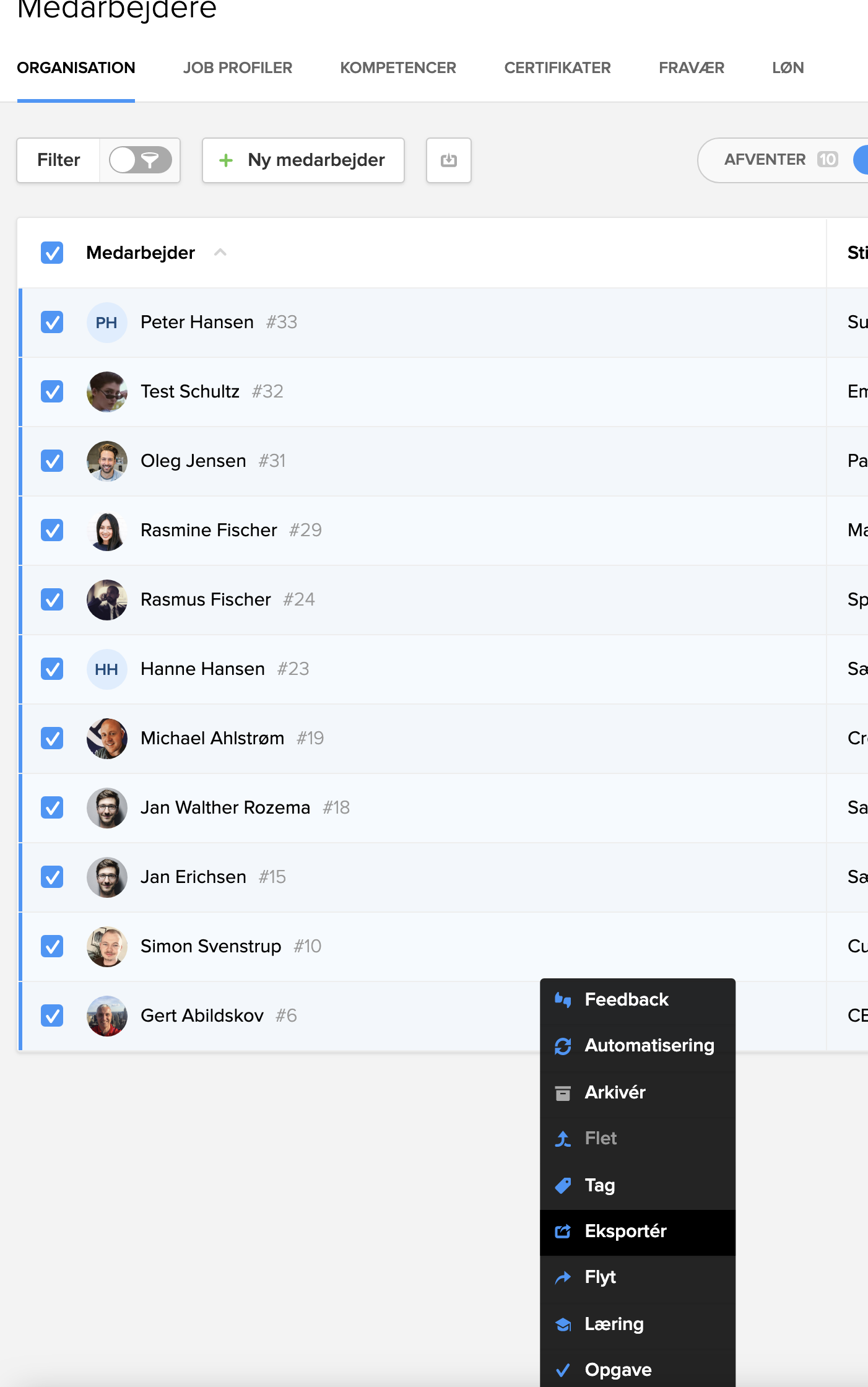
Task: Open Rasmine Fischer's employee profile
Action: (x=209, y=530)
